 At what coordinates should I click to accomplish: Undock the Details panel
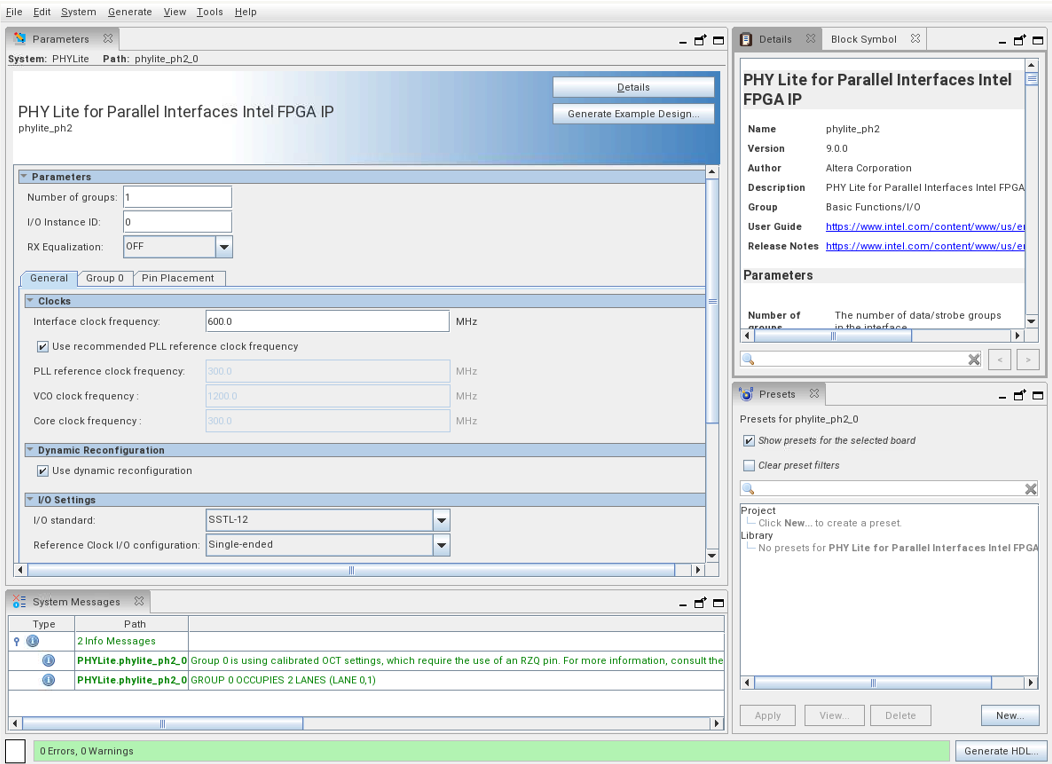coord(1019,40)
